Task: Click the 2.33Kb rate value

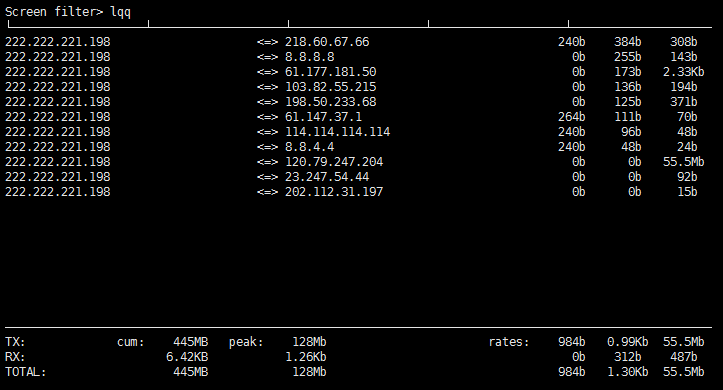Action: click(683, 72)
